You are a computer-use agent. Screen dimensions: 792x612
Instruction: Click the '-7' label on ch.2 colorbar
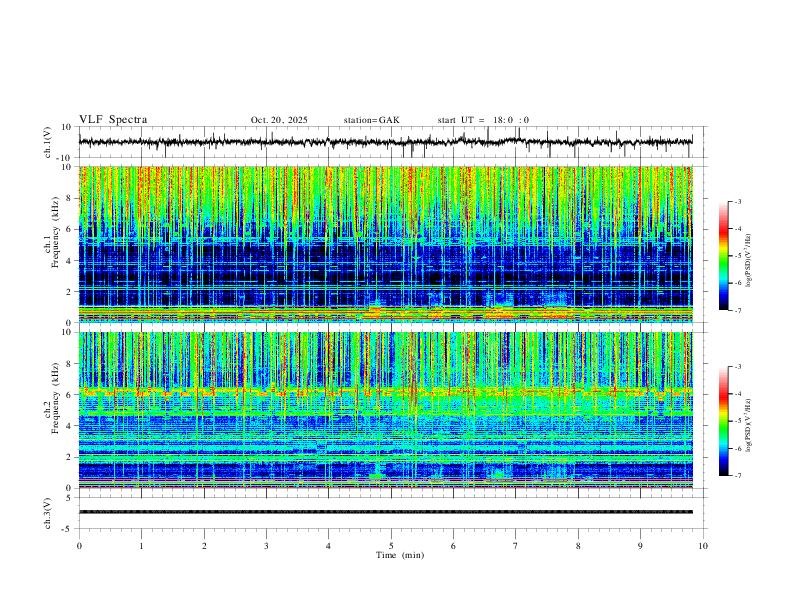pyautogui.click(x=738, y=475)
